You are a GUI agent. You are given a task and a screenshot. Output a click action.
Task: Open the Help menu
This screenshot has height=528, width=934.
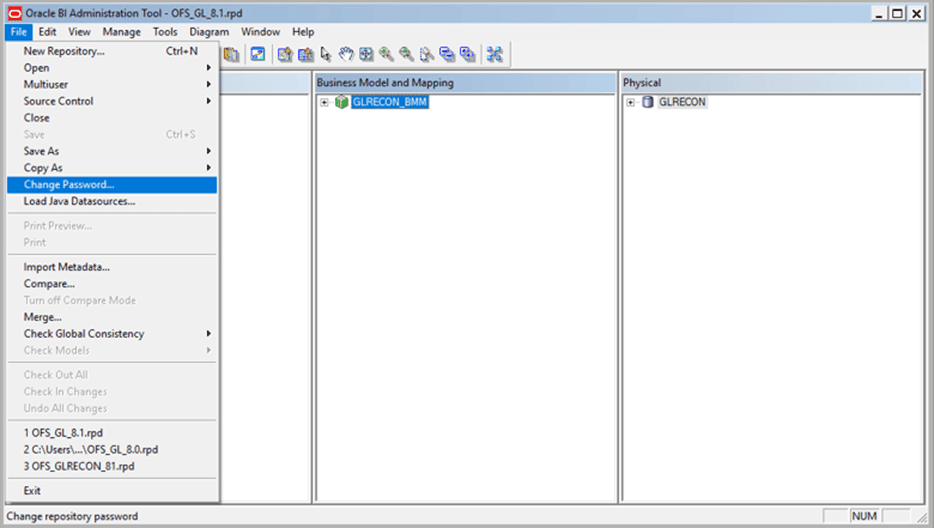click(303, 32)
